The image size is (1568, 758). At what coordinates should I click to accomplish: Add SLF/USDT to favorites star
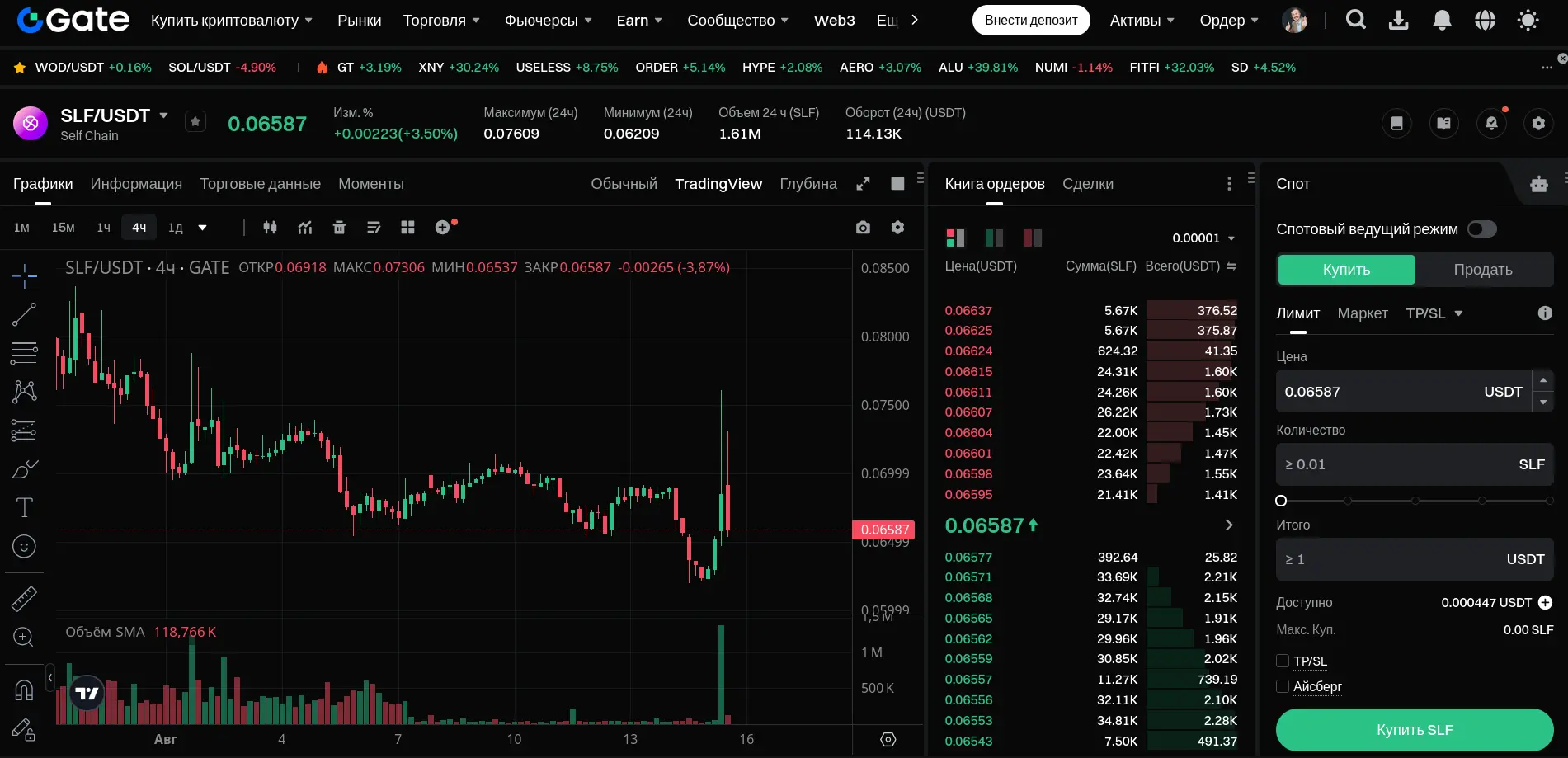[195, 122]
